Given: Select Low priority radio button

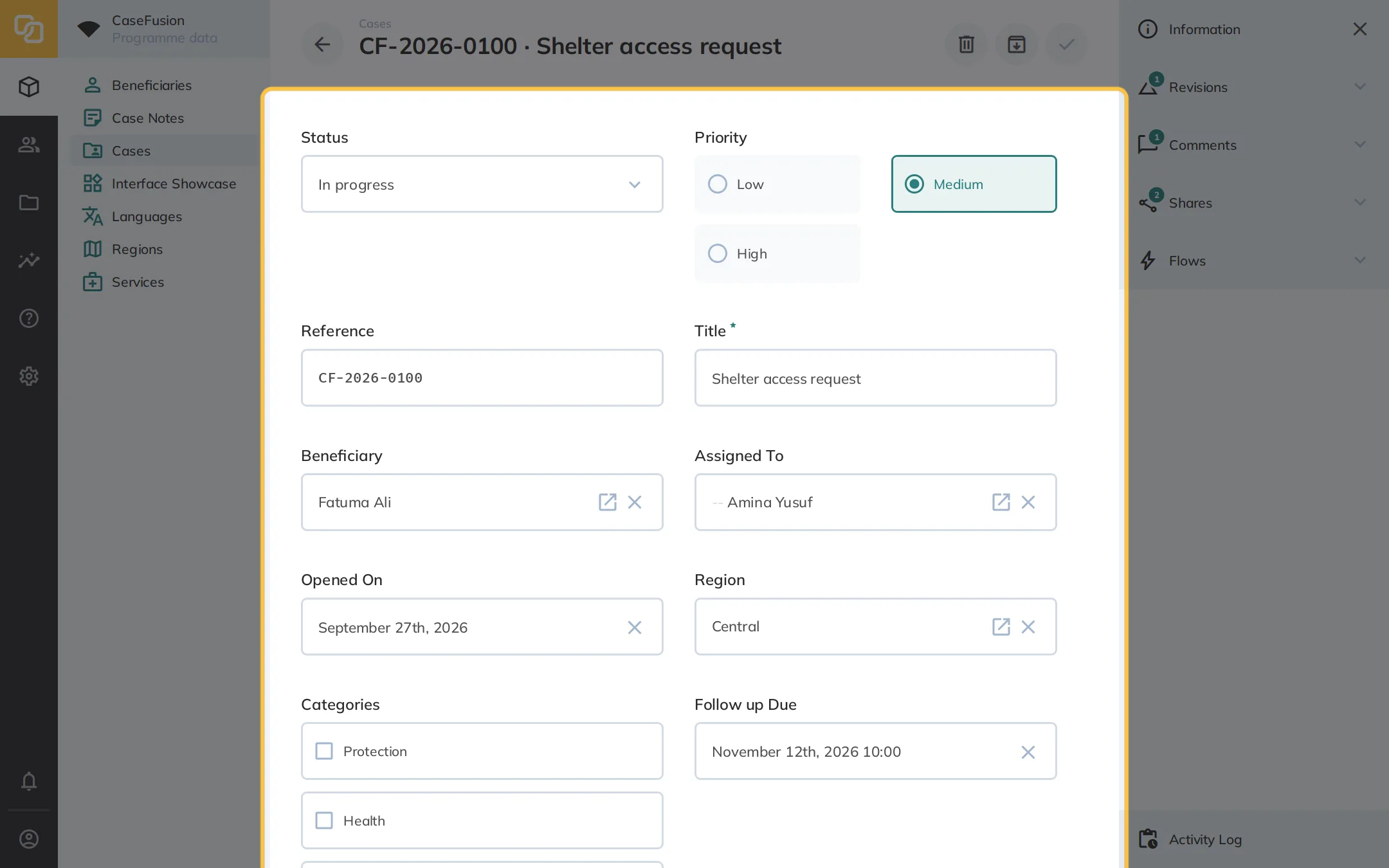Looking at the screenshot, I should pos(777,184).
